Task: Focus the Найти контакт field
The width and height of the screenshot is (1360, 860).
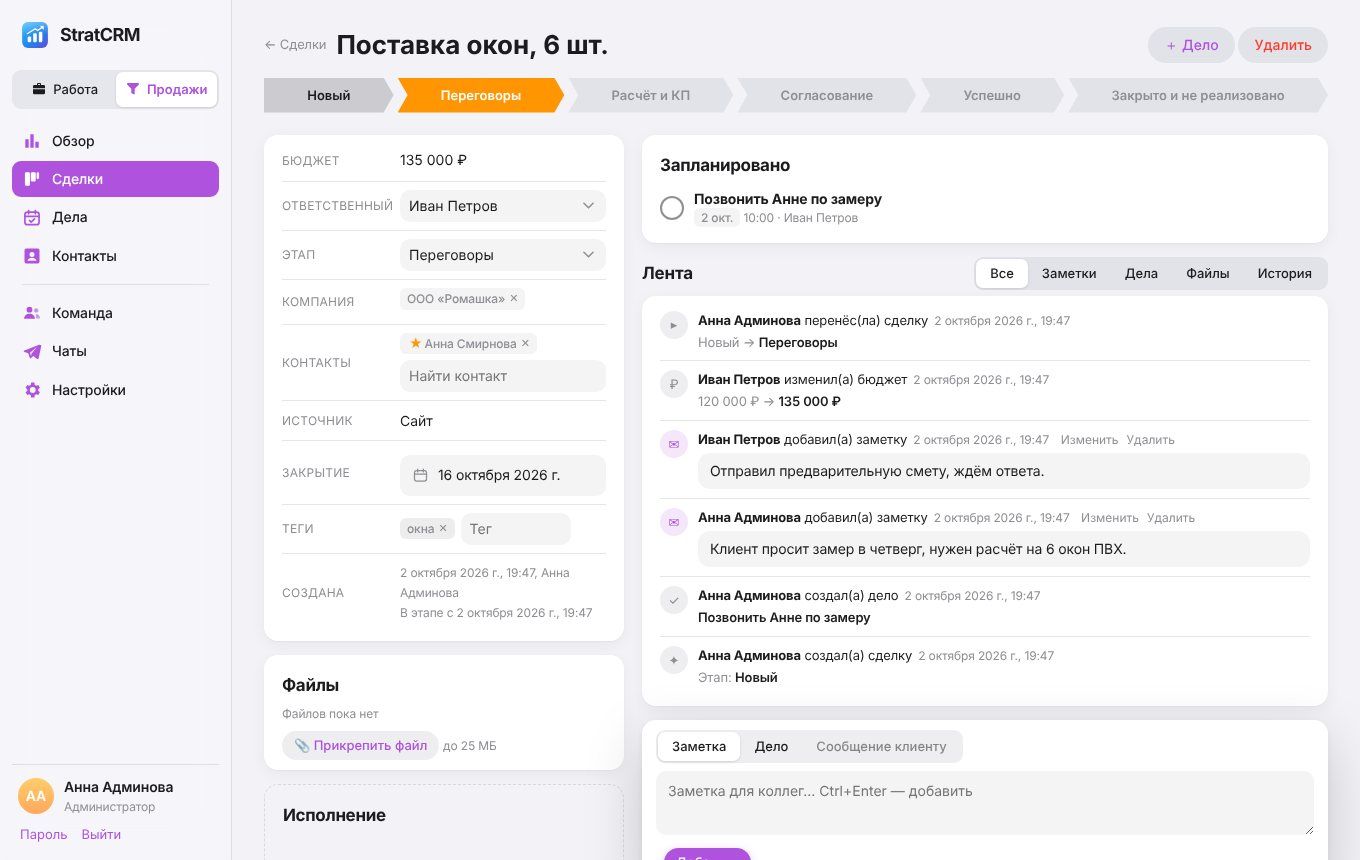Action: pyautogui.click(x=503, y=376)
